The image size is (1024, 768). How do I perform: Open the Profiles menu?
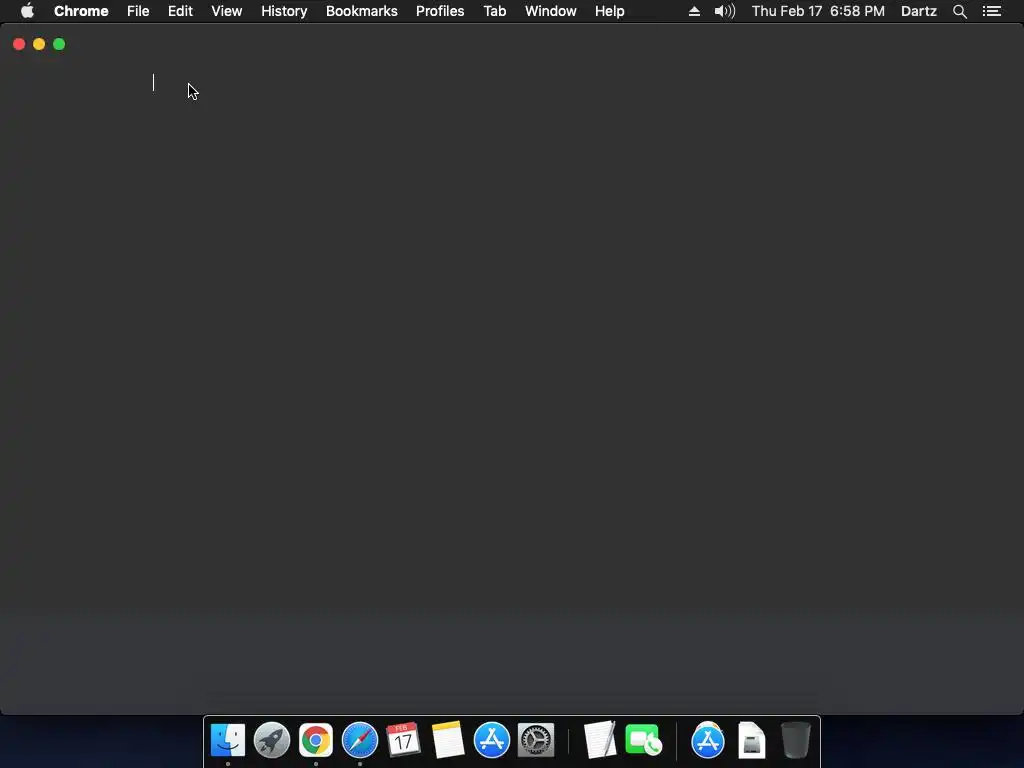click(x=440, y=11)
